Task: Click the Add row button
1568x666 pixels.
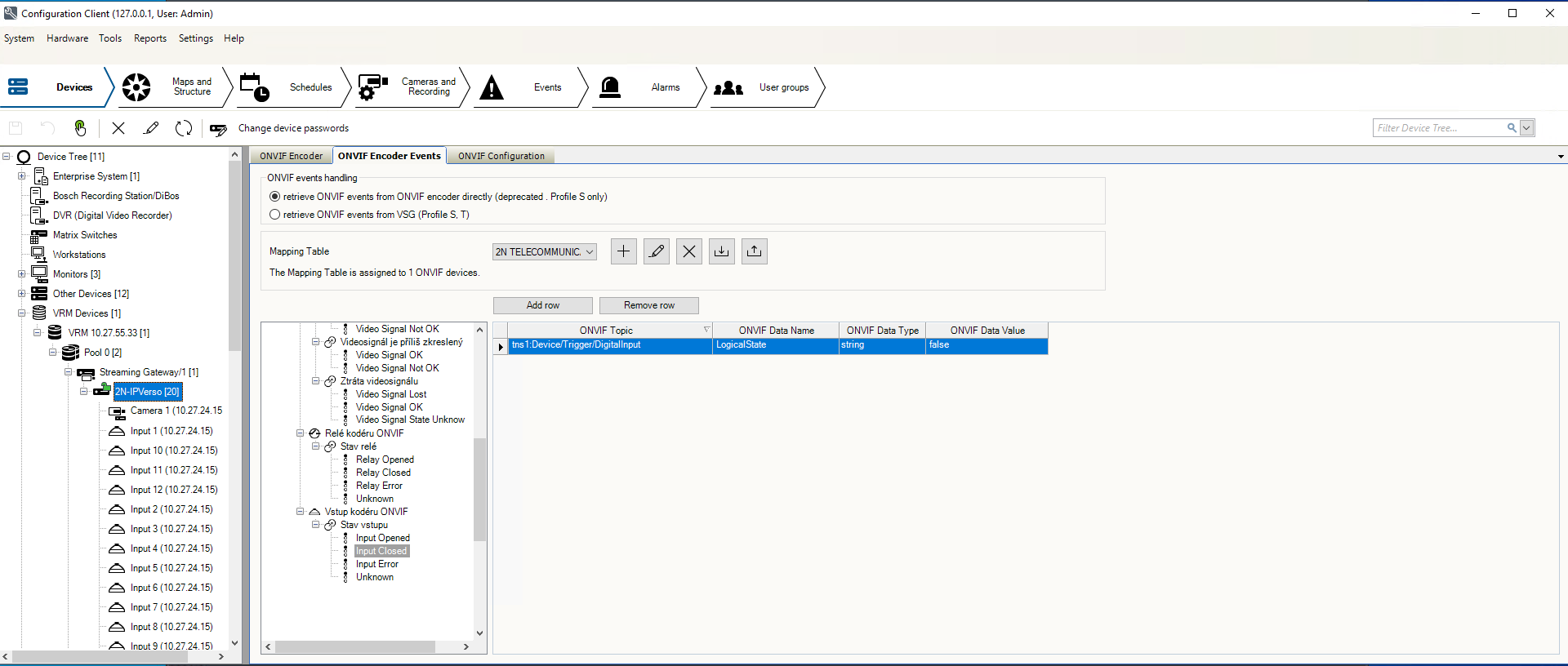Action: point(543,305)
